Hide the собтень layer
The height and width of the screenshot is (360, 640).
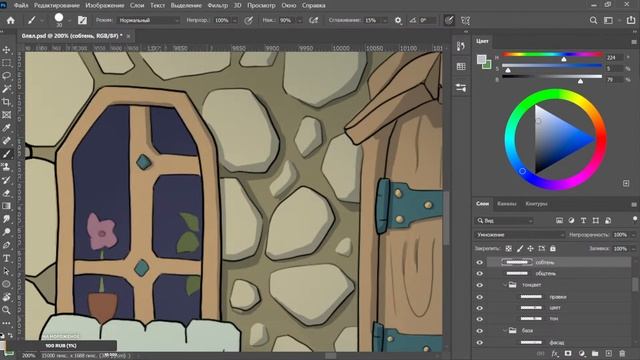pyautogui.click(x=480, y=262)
